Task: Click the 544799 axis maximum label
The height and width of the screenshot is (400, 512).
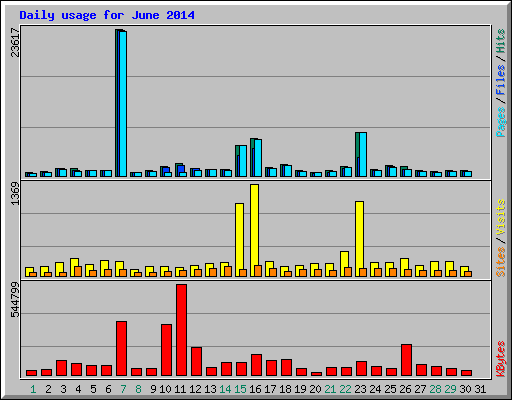Action: click(15, 300)
